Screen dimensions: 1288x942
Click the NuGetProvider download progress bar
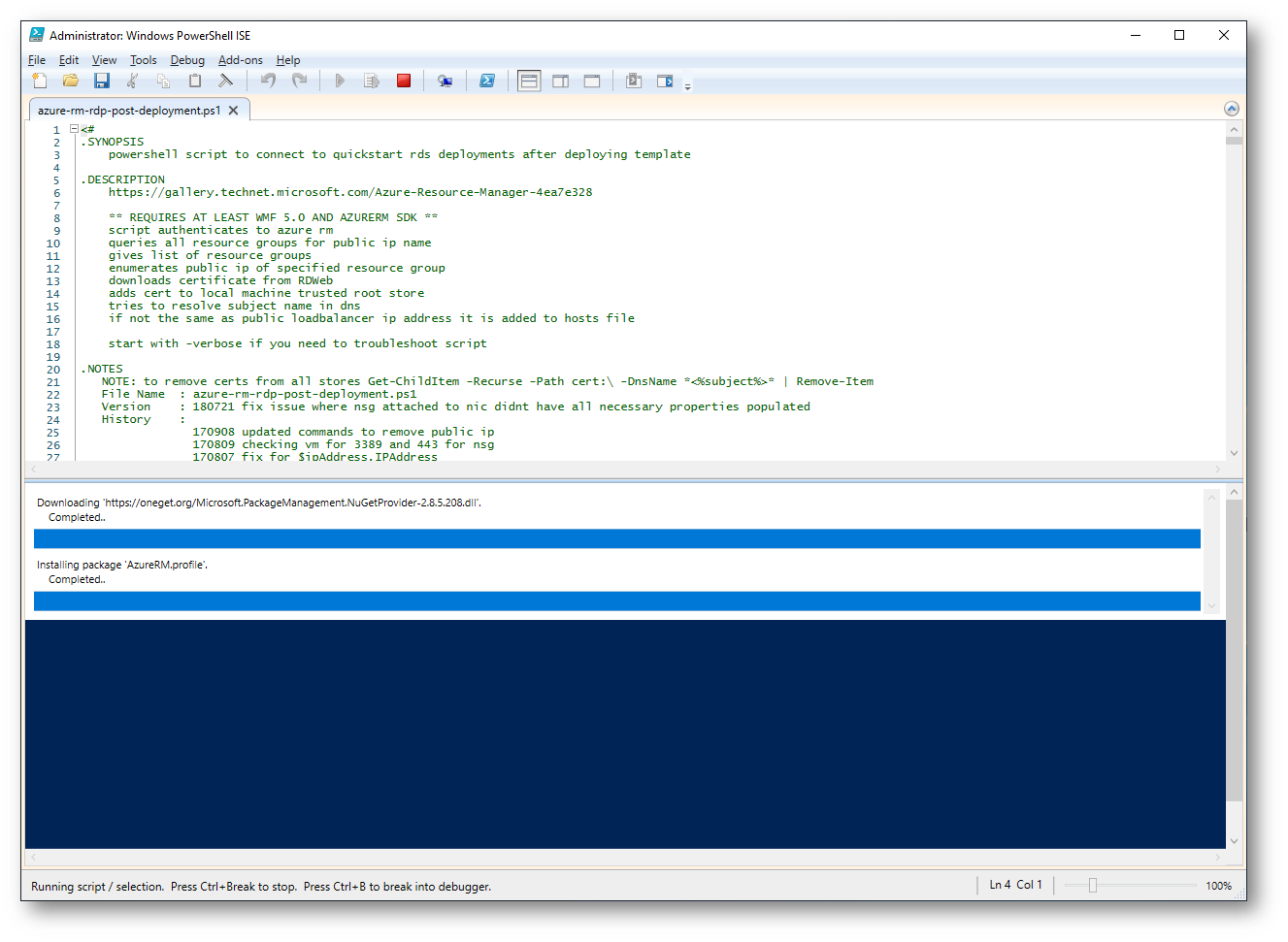(617, 538)
